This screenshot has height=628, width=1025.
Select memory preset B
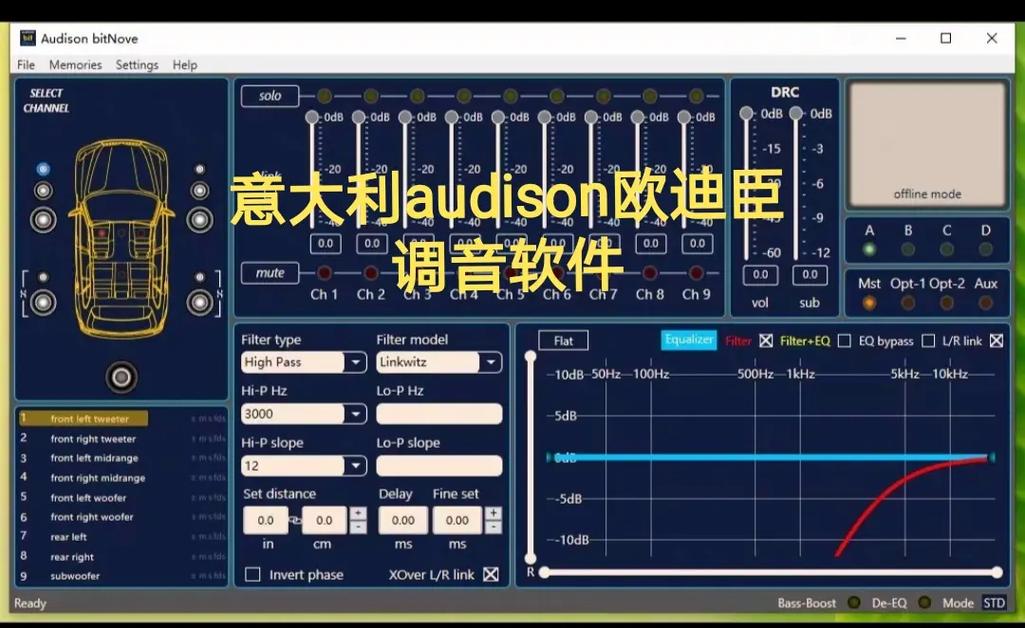[x=908, y=249]
